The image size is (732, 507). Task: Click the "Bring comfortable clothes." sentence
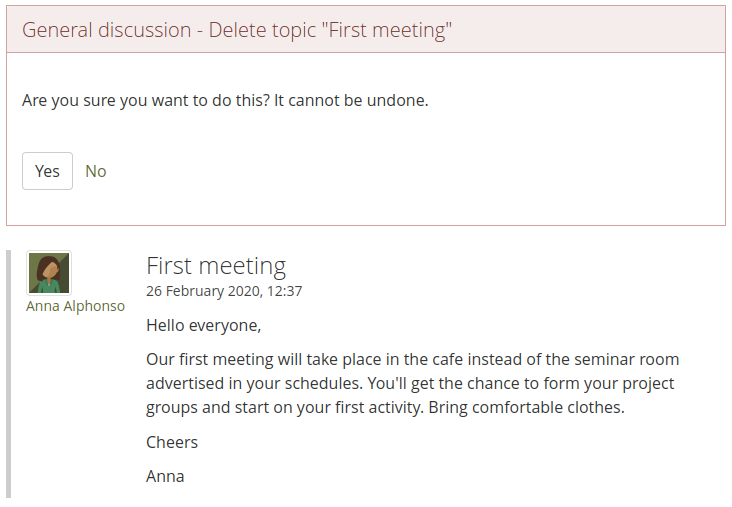[527, 408]
